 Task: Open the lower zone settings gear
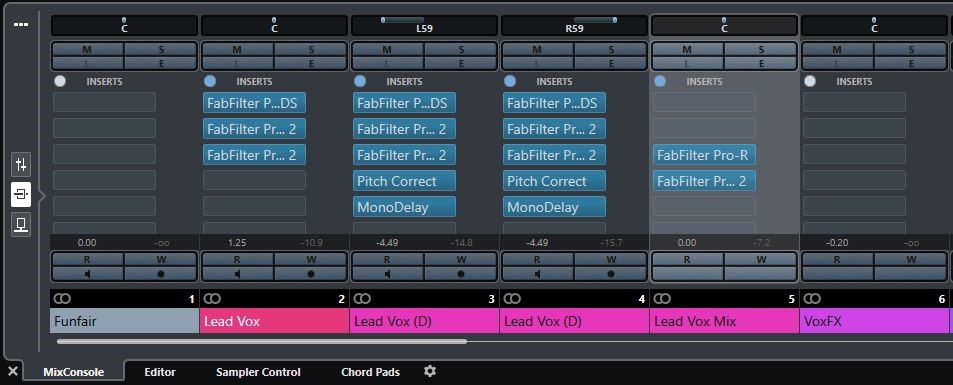(x=430, y=371)
